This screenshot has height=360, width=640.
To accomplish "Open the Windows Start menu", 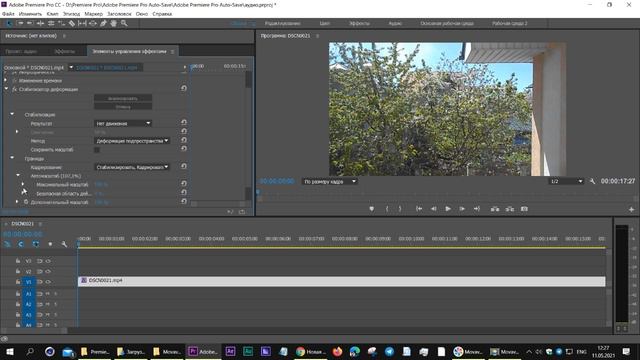I will point(9,351).
